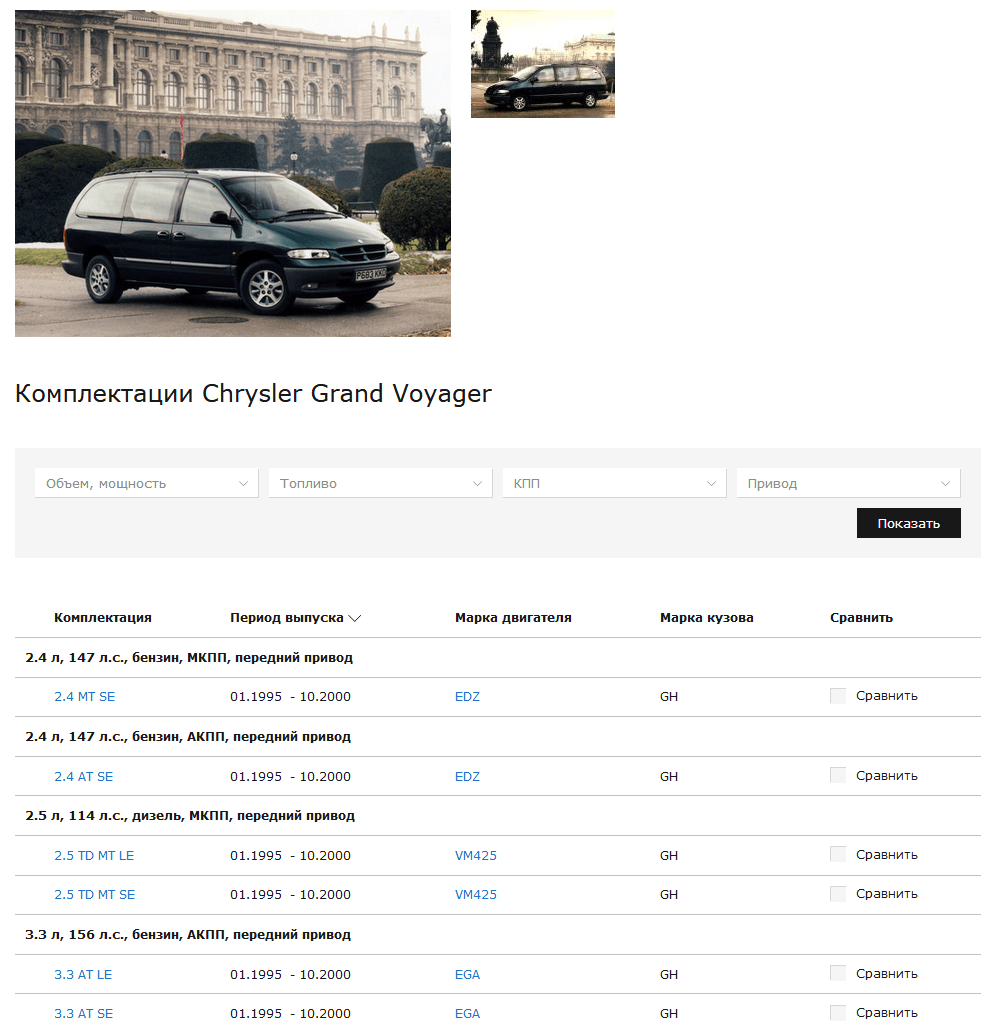Screen dimensions: 998x1030
Task: Open the 3.3 AT LE trim link
Action: pos(83,974)
